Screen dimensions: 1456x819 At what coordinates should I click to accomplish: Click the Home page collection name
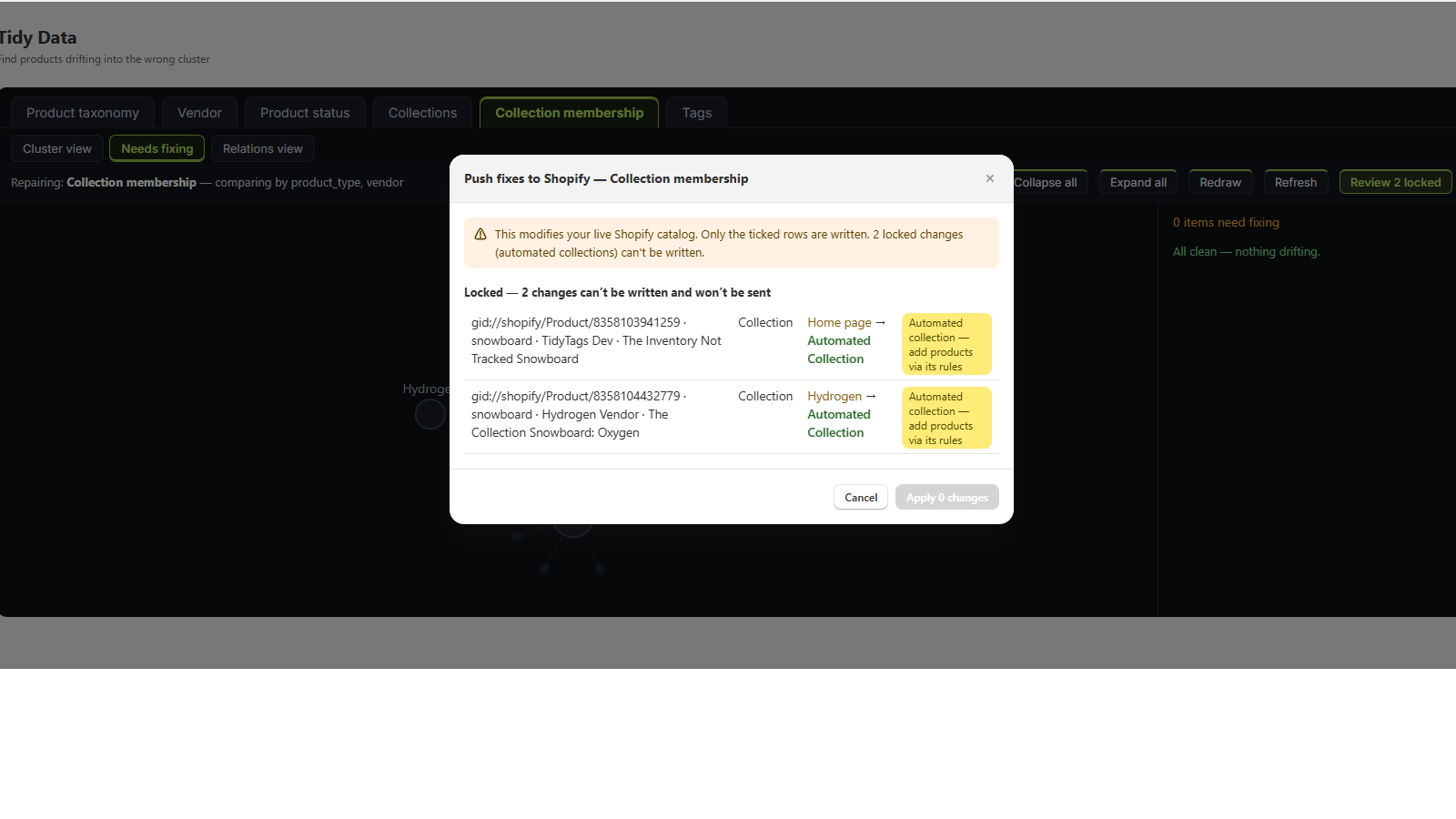pyautogui.click(x=840, y=322)
